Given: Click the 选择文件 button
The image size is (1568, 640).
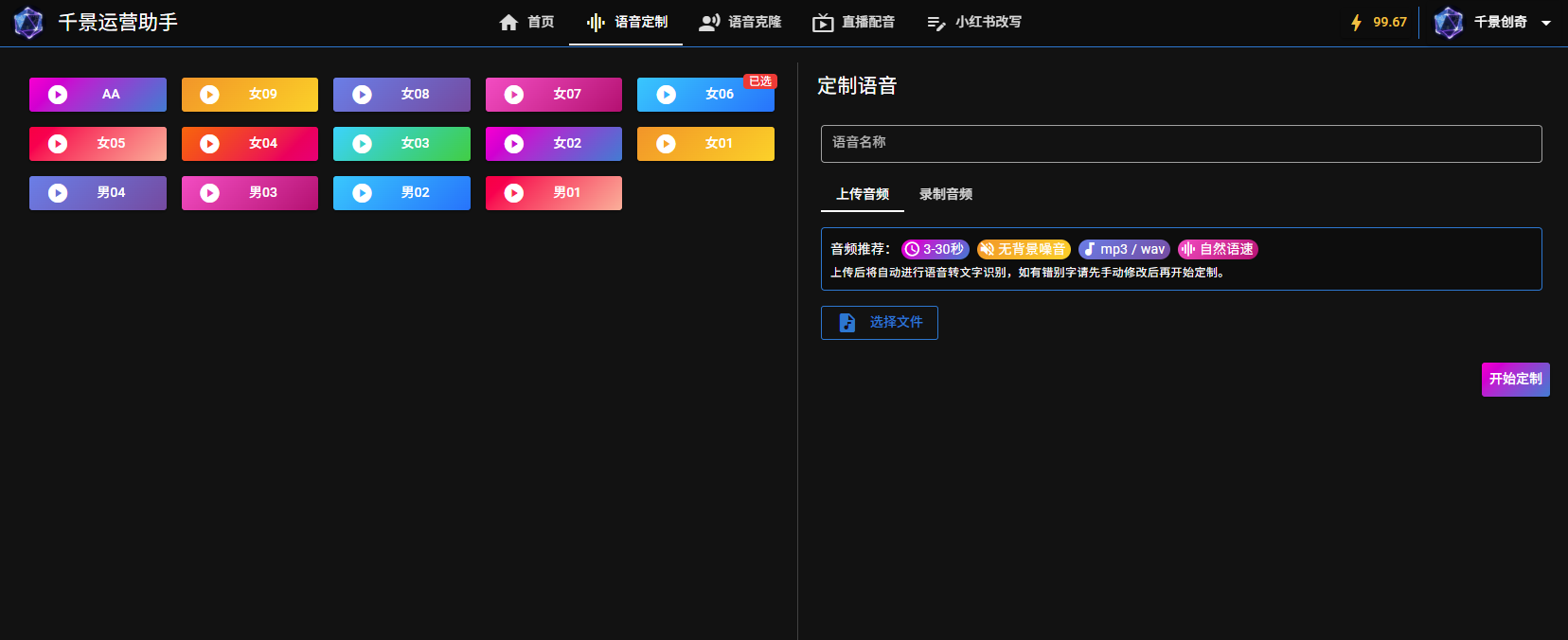Looking at the screenshot, I should 880,323.
